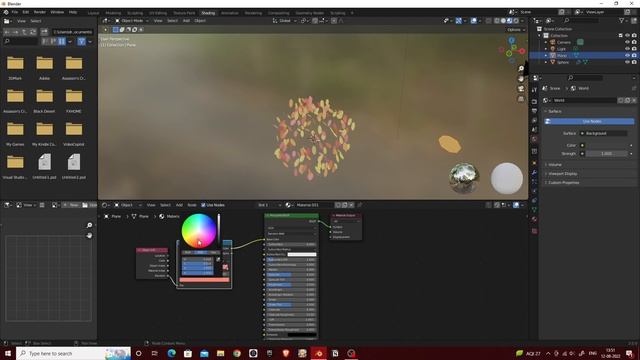
Task: Open Chrome from the taskbar
Action: pos(237,353)
